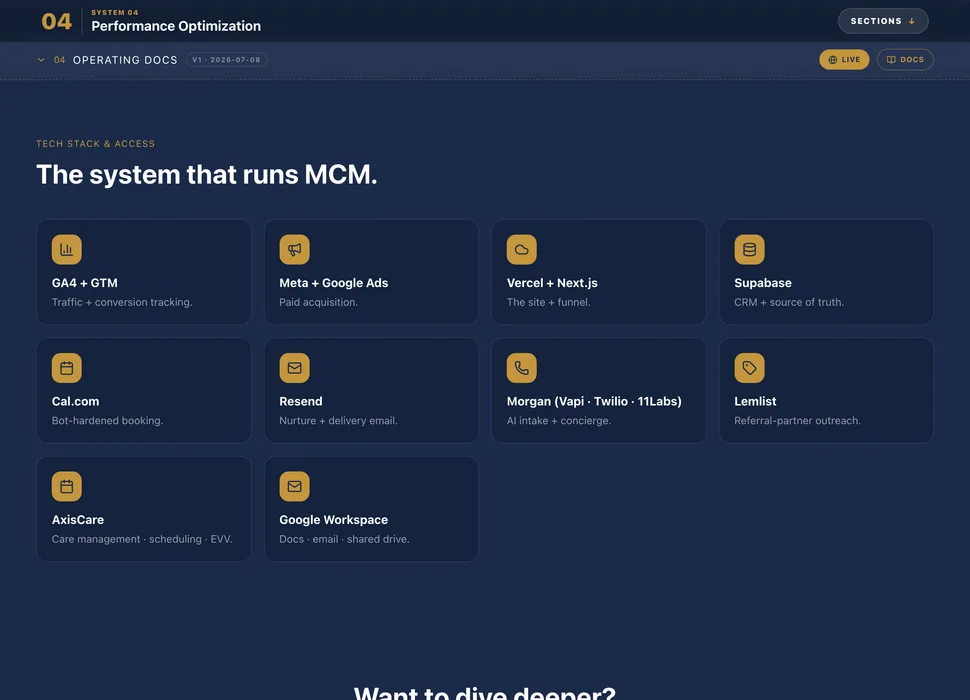
Task: Click the large 04 system number
Action: pos(57,22)
